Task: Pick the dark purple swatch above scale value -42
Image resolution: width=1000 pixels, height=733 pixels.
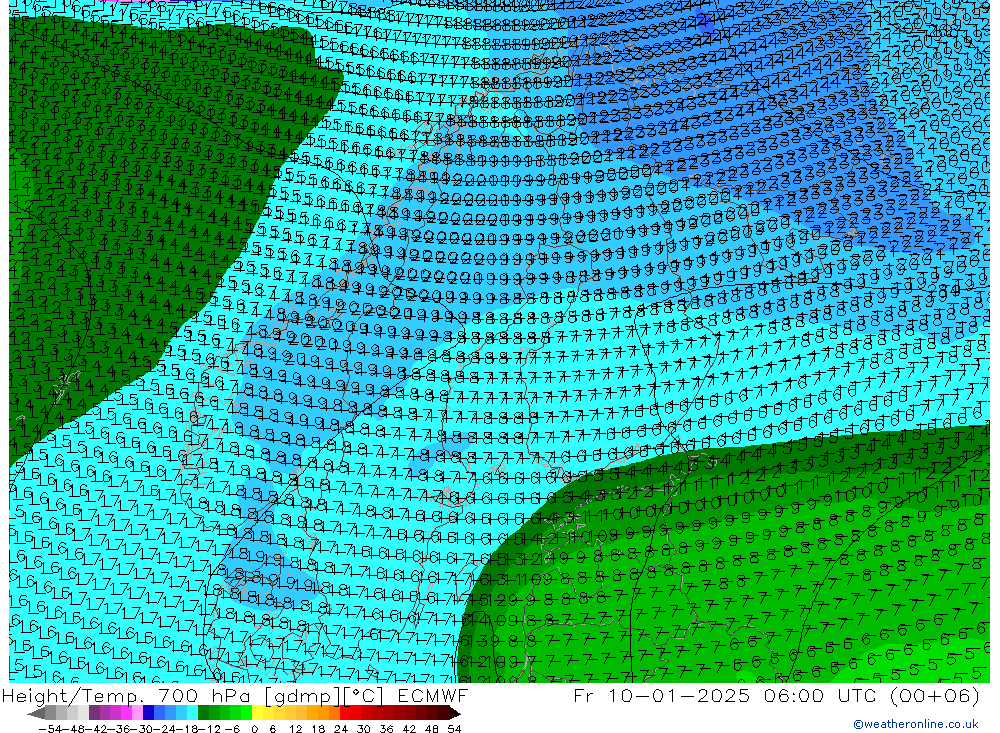Action: tap(94, 713)
